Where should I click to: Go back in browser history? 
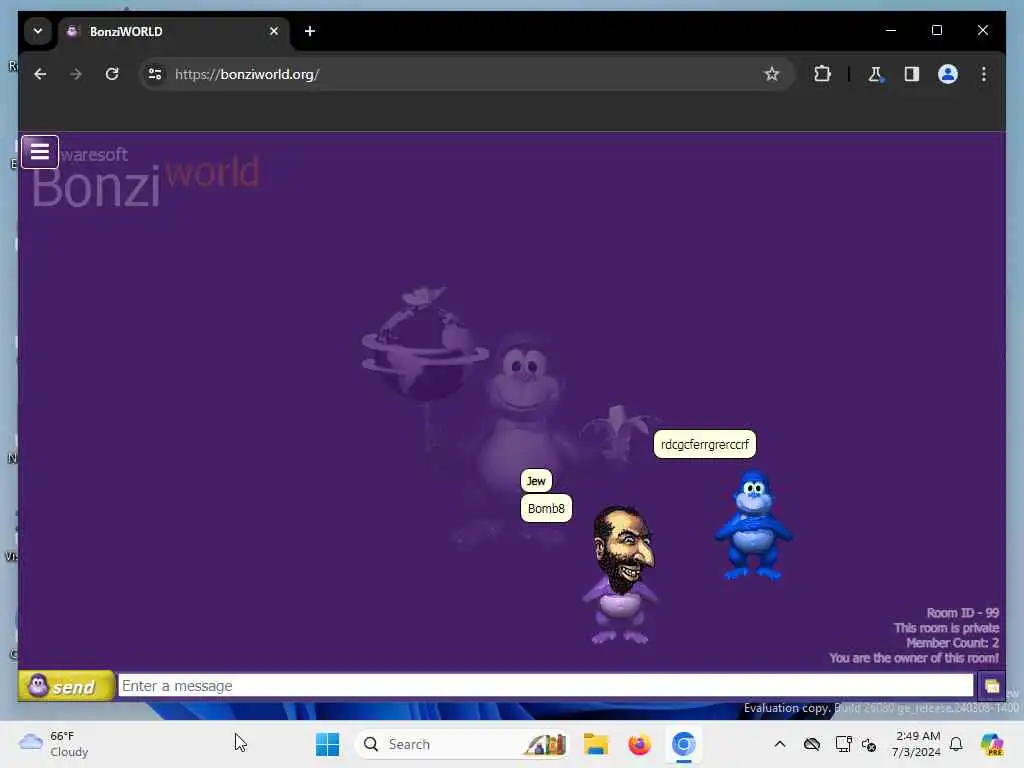pos(40,74)
